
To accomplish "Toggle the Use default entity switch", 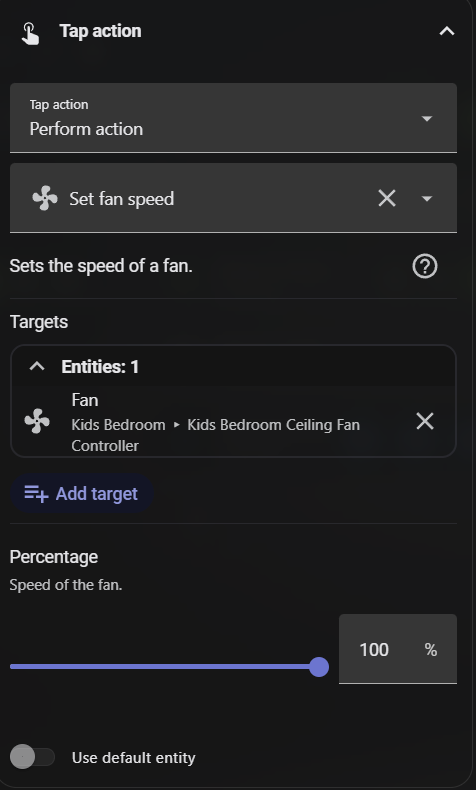I will tap(32, 757).
